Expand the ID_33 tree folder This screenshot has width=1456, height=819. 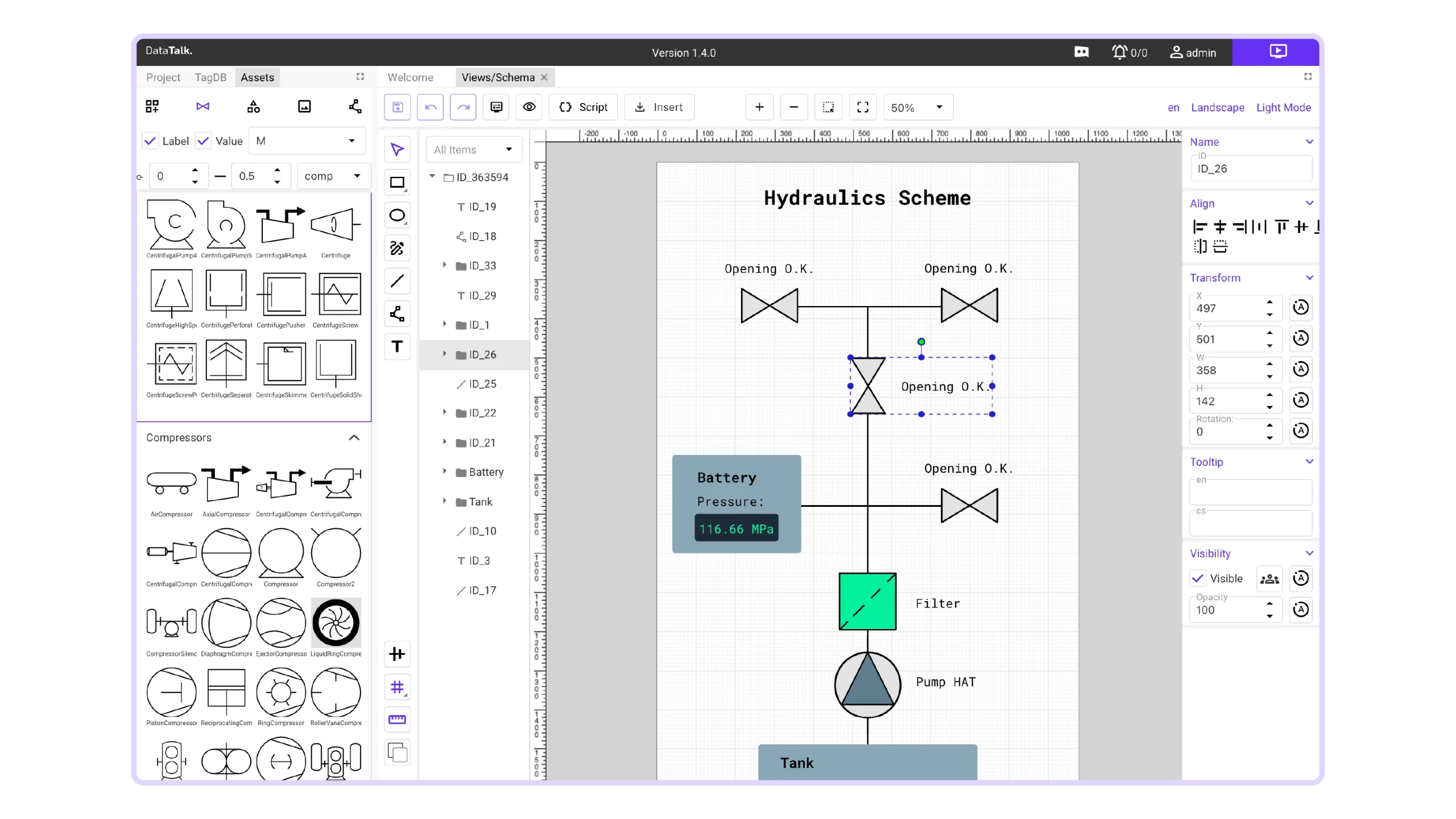(445, 265)
